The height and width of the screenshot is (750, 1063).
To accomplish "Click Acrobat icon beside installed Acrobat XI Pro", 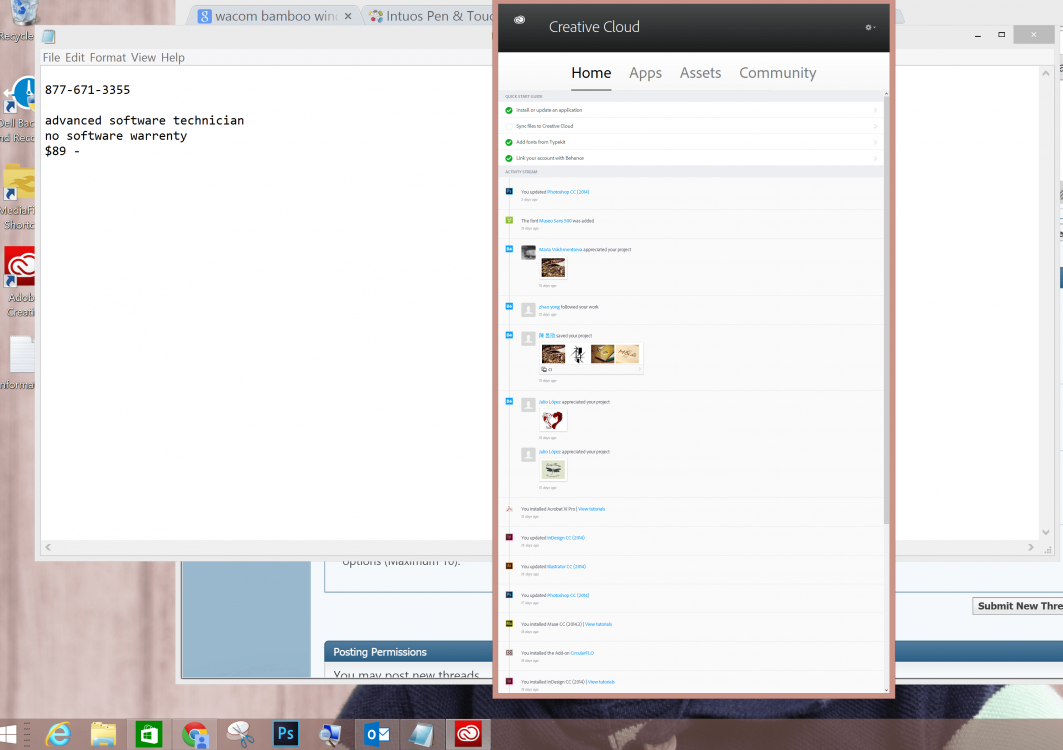I will pyautogui.click(x=509, y=509).
